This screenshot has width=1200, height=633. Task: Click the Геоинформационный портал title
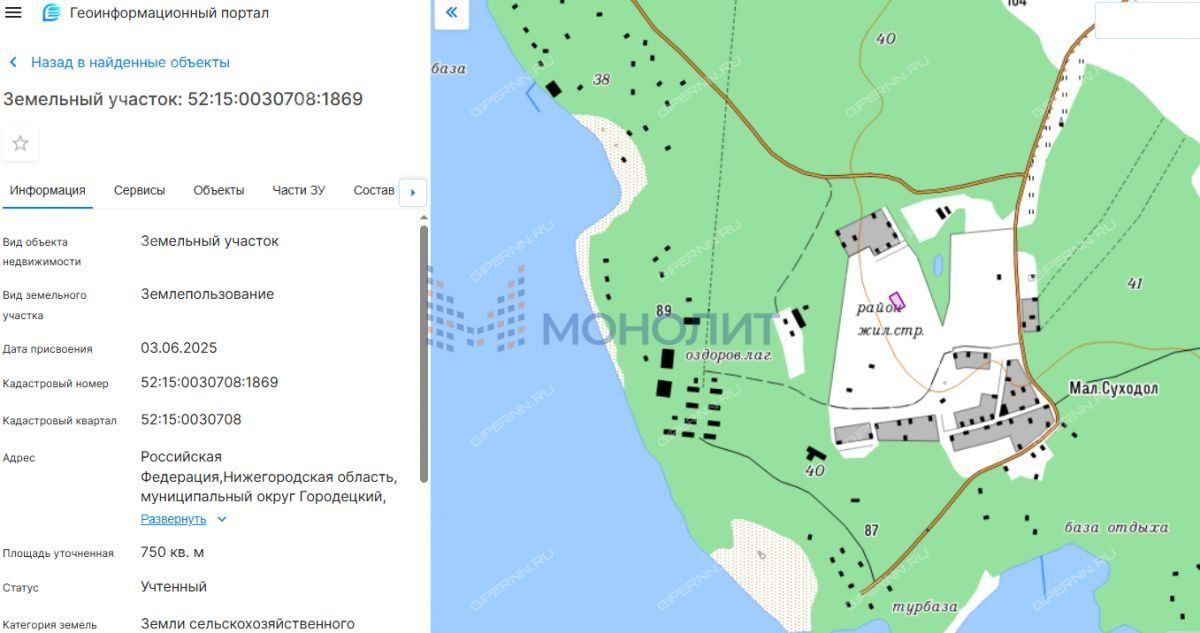[x=169, y=13]
